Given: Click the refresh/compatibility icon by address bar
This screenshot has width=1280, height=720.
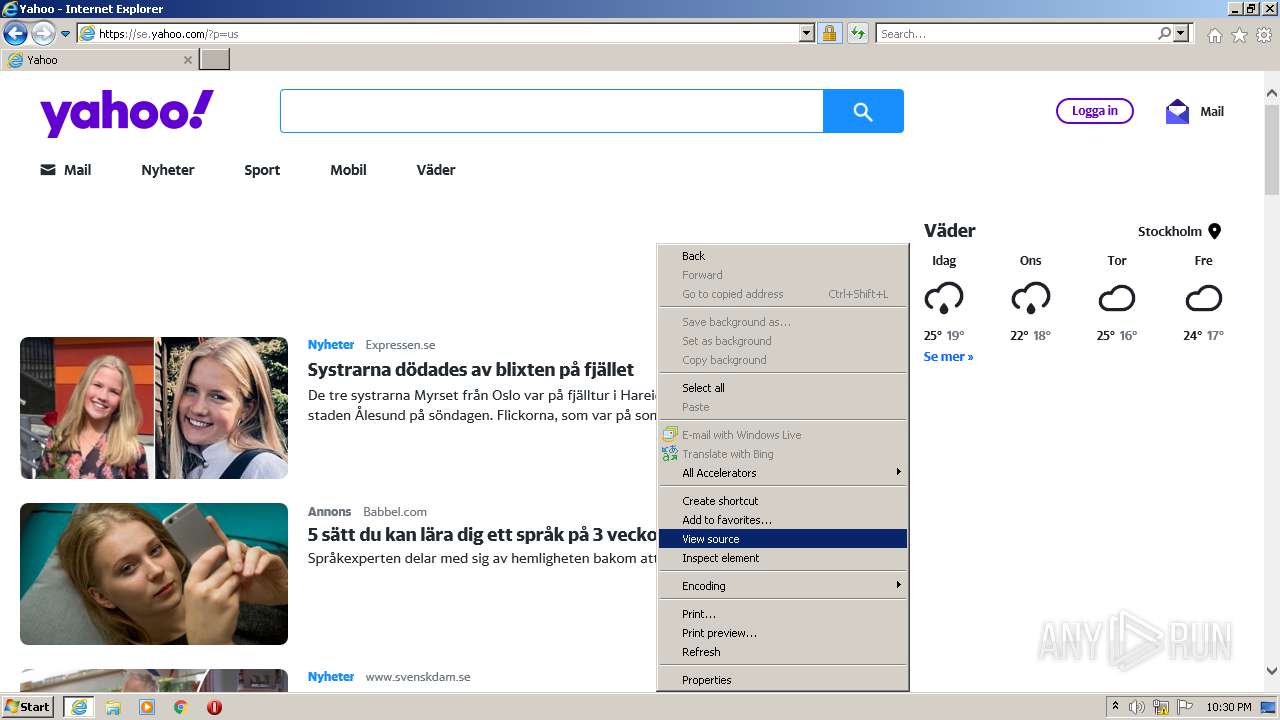Looking at the screenshot, I should pyautogui.click(x=857, y=33).
